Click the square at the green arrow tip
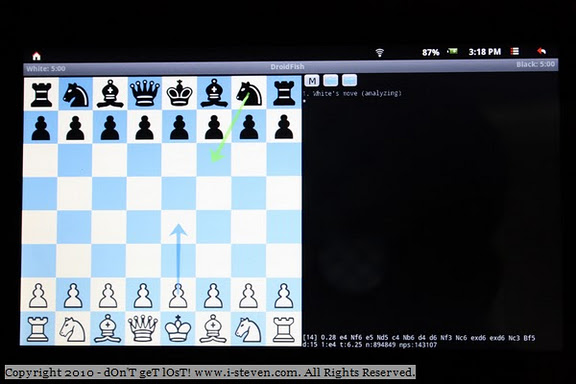The height and width of the screenshot is (384, 576). tap(214, 159)
